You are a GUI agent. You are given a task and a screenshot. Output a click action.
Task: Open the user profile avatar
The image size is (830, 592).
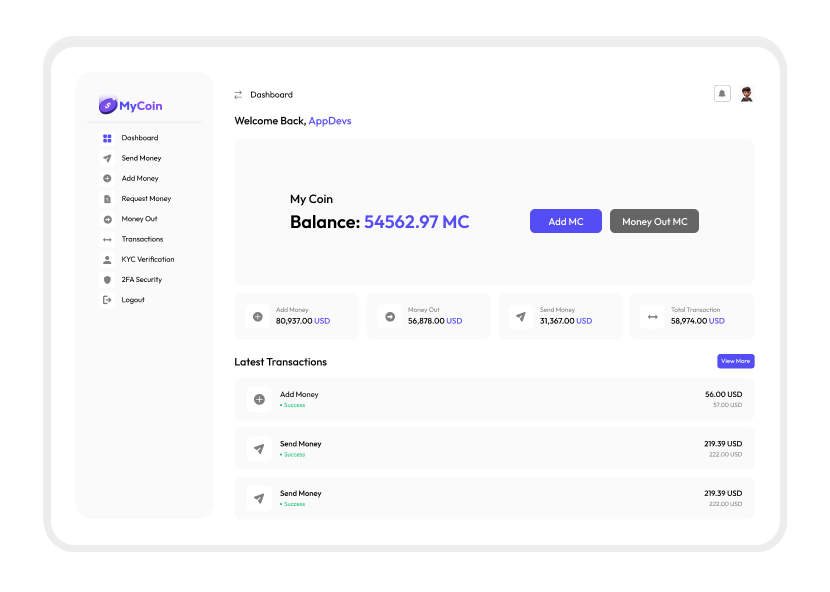(746, 94)
